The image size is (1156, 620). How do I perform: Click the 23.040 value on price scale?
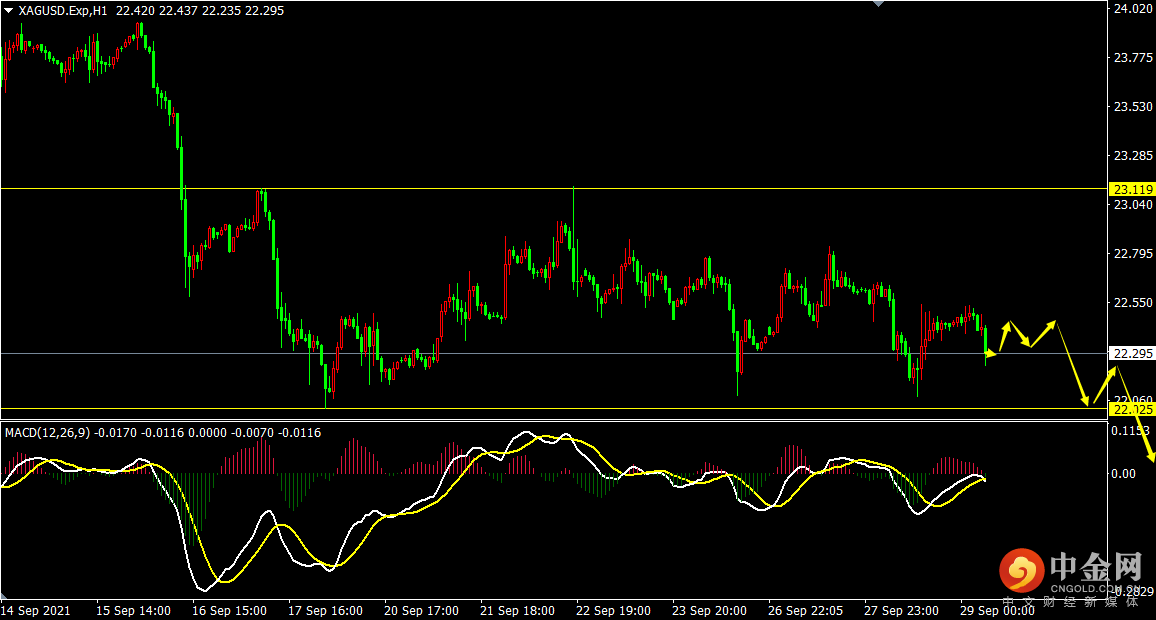click(1132, 204)
